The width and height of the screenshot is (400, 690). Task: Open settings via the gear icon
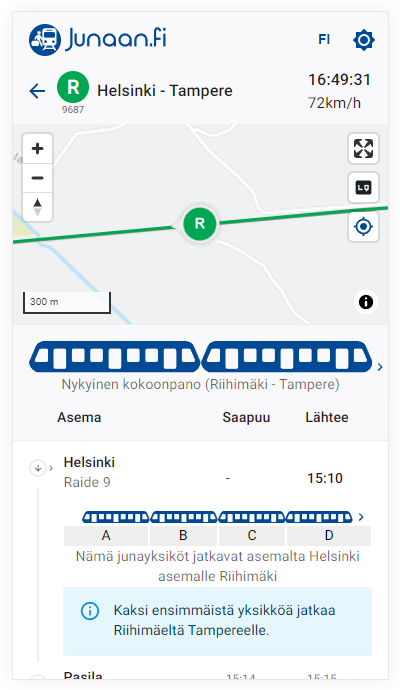coord(363,40)
